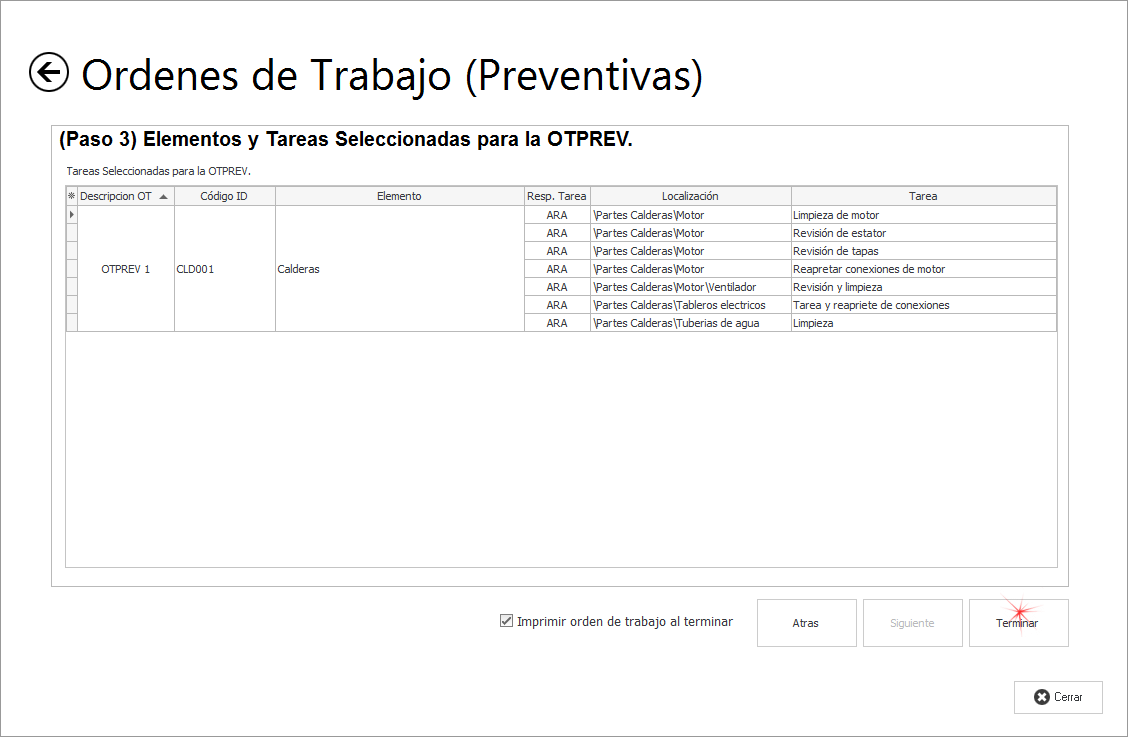Viewport: 1128px width, 737px height.
Task: Click the Tarea column header
Action: tap(922, 196)
